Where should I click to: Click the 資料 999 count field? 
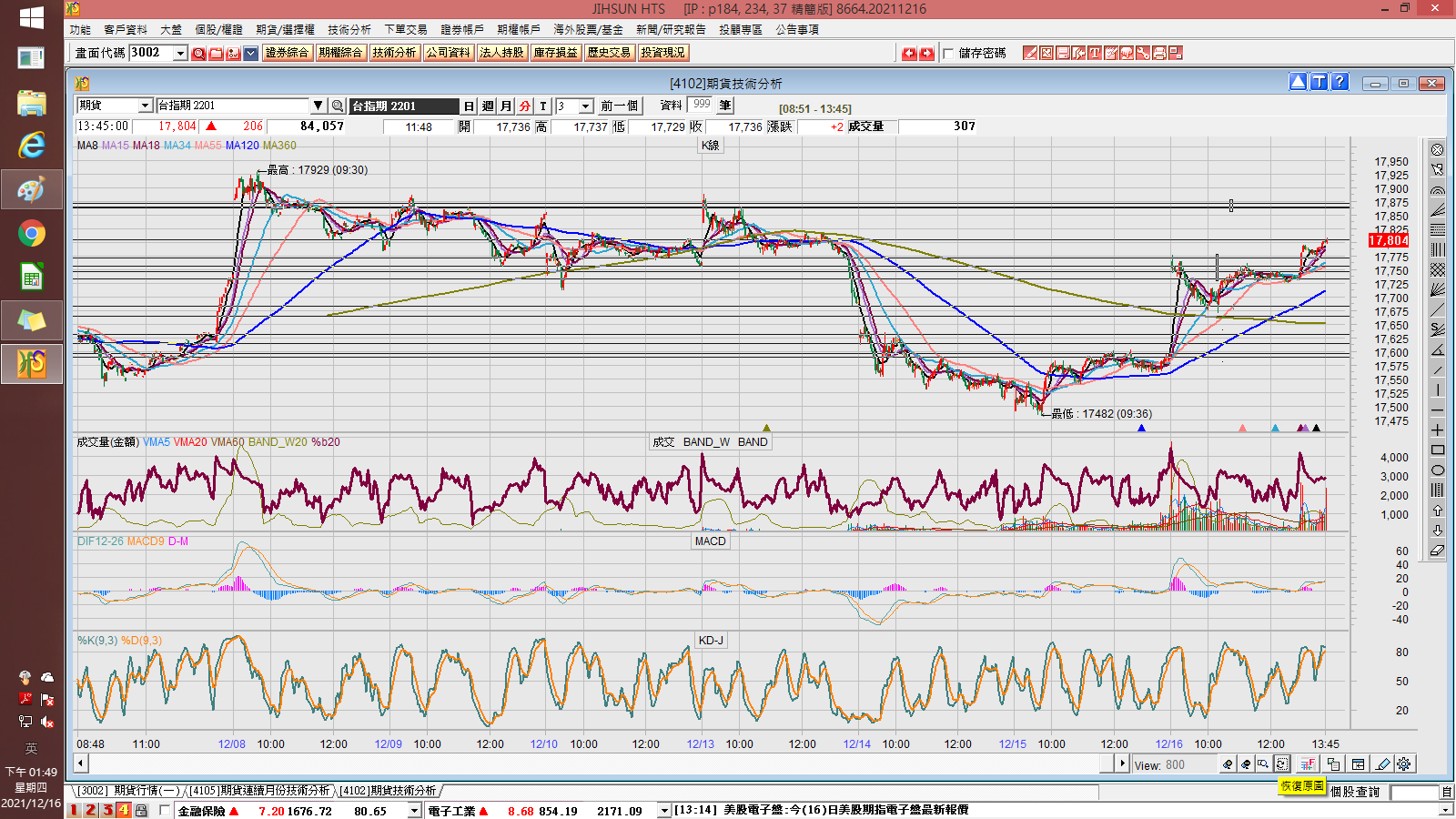(702, 106)
